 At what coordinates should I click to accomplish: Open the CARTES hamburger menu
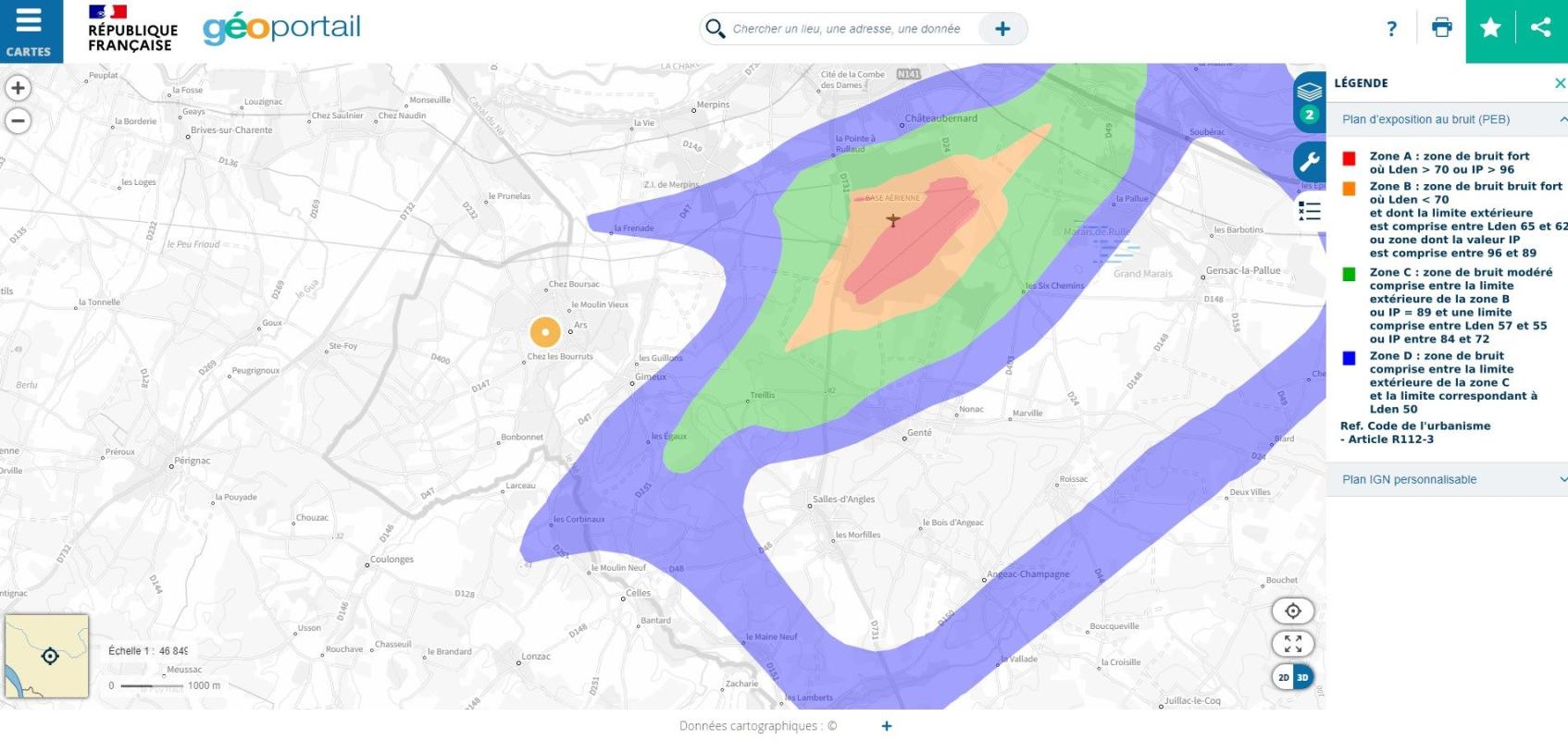click(x=30, y=31)
